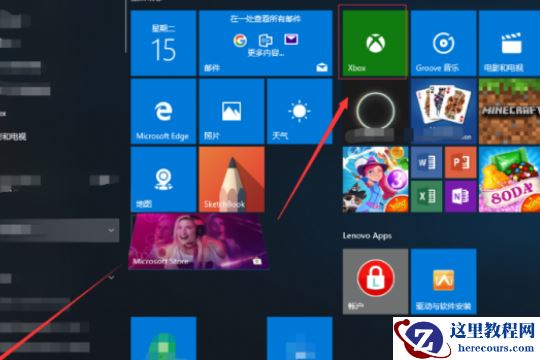Launch Microsoft Edge tile

[163, 111]
